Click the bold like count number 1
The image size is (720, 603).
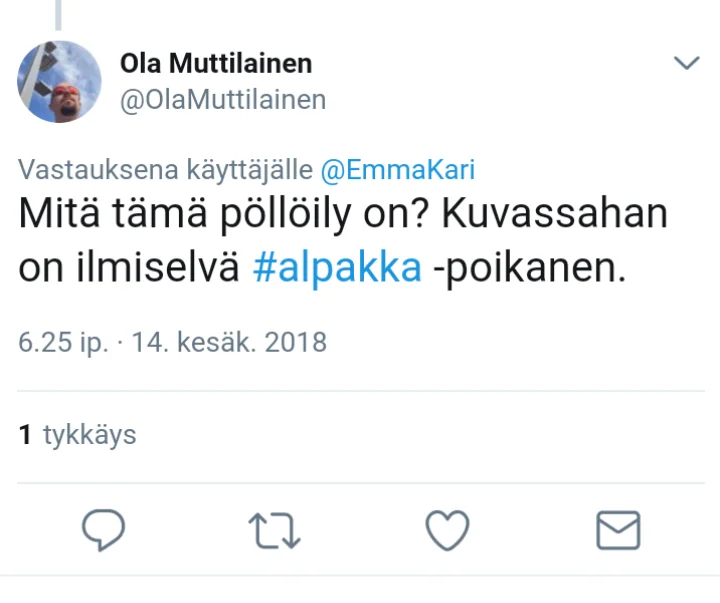coord(25,435)
